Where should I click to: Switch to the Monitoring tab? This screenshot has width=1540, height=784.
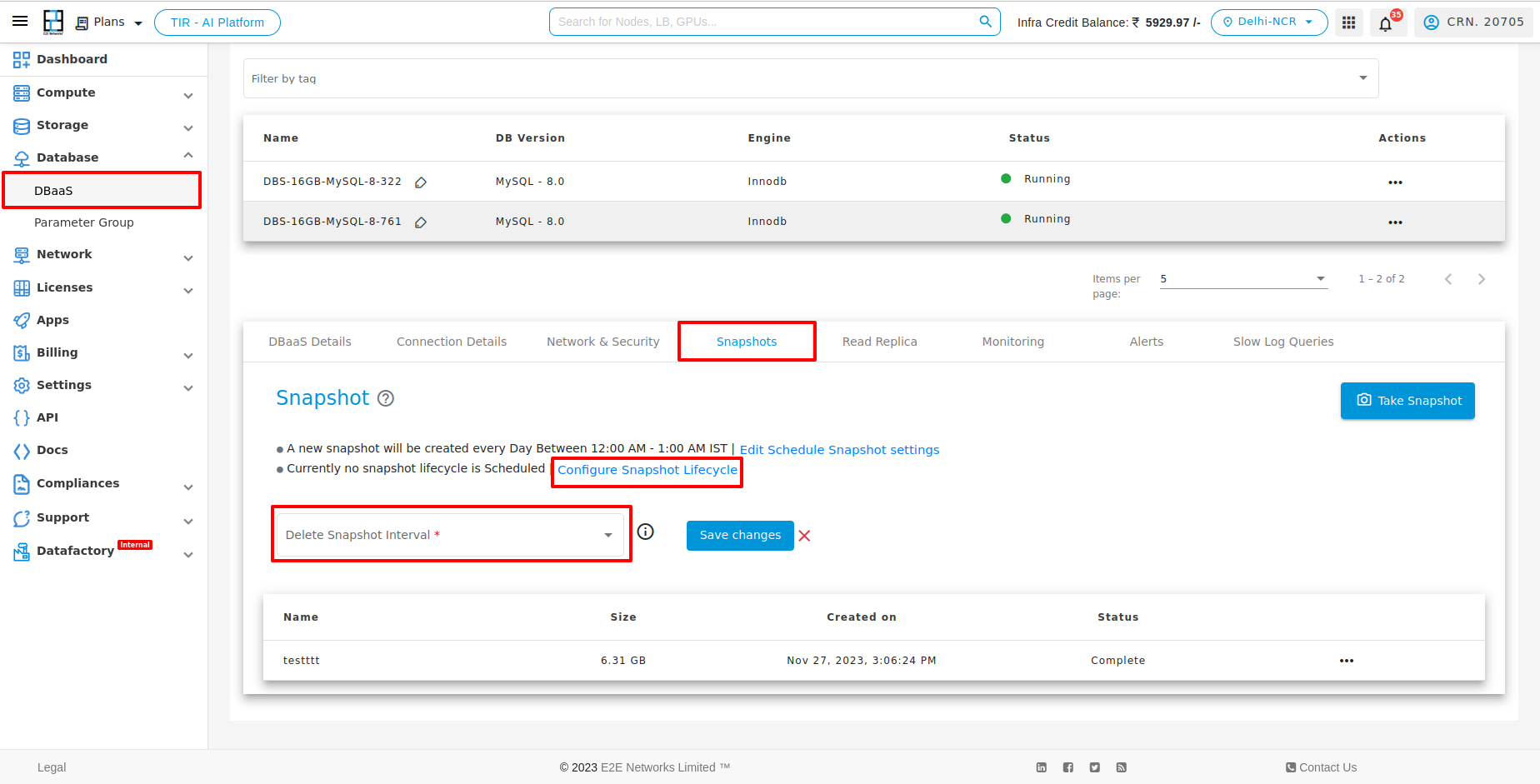coord(1012,342)
